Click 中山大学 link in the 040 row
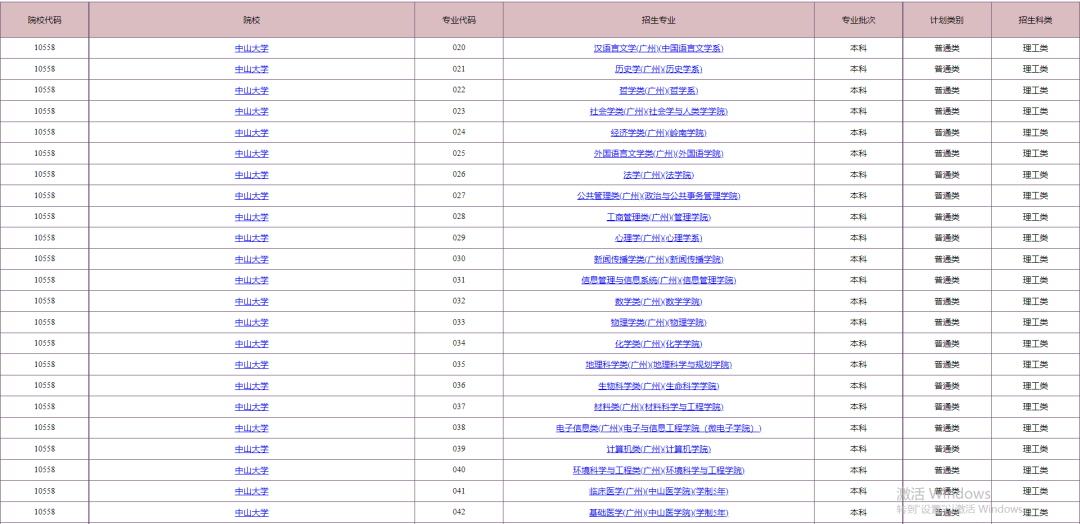This screenshot has height=524, width=1080. click(251, 470)
